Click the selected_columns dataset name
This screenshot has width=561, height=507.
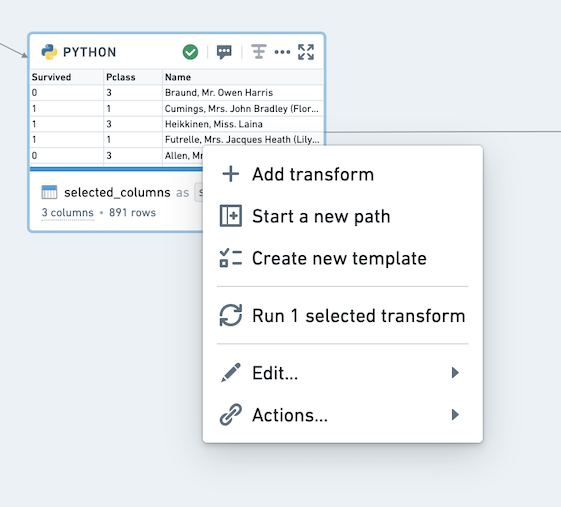tap(117, 192)
